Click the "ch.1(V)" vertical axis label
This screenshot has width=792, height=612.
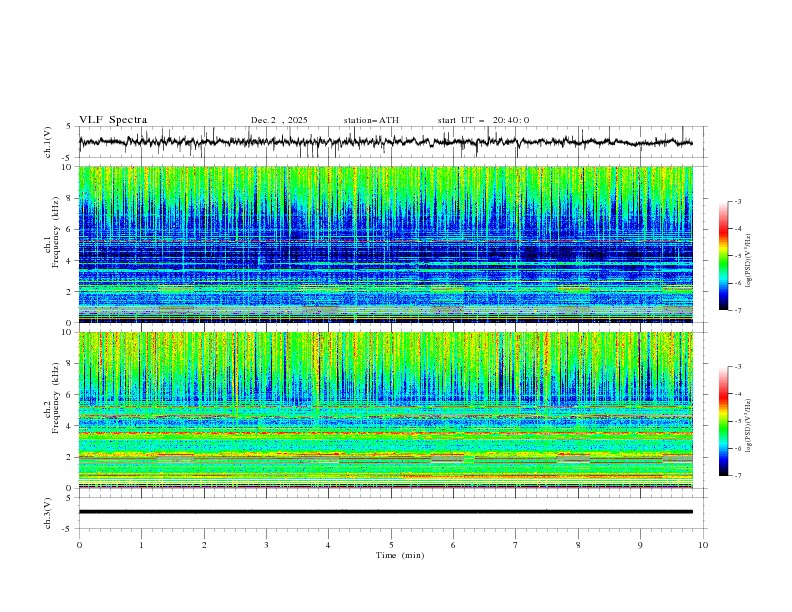click(x=48, y=142)
